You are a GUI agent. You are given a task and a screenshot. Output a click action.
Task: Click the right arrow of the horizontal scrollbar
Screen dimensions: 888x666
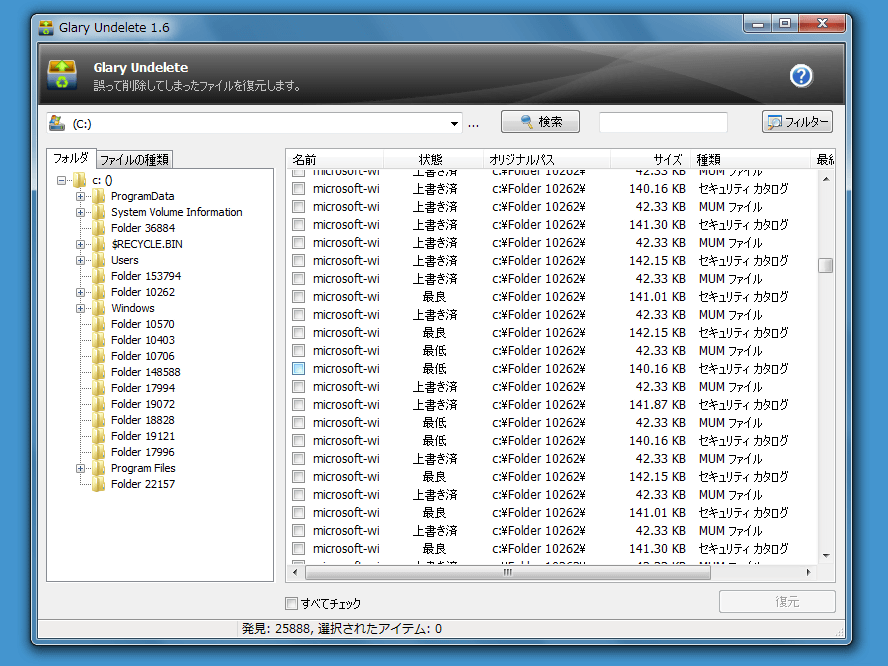point(809,573)
